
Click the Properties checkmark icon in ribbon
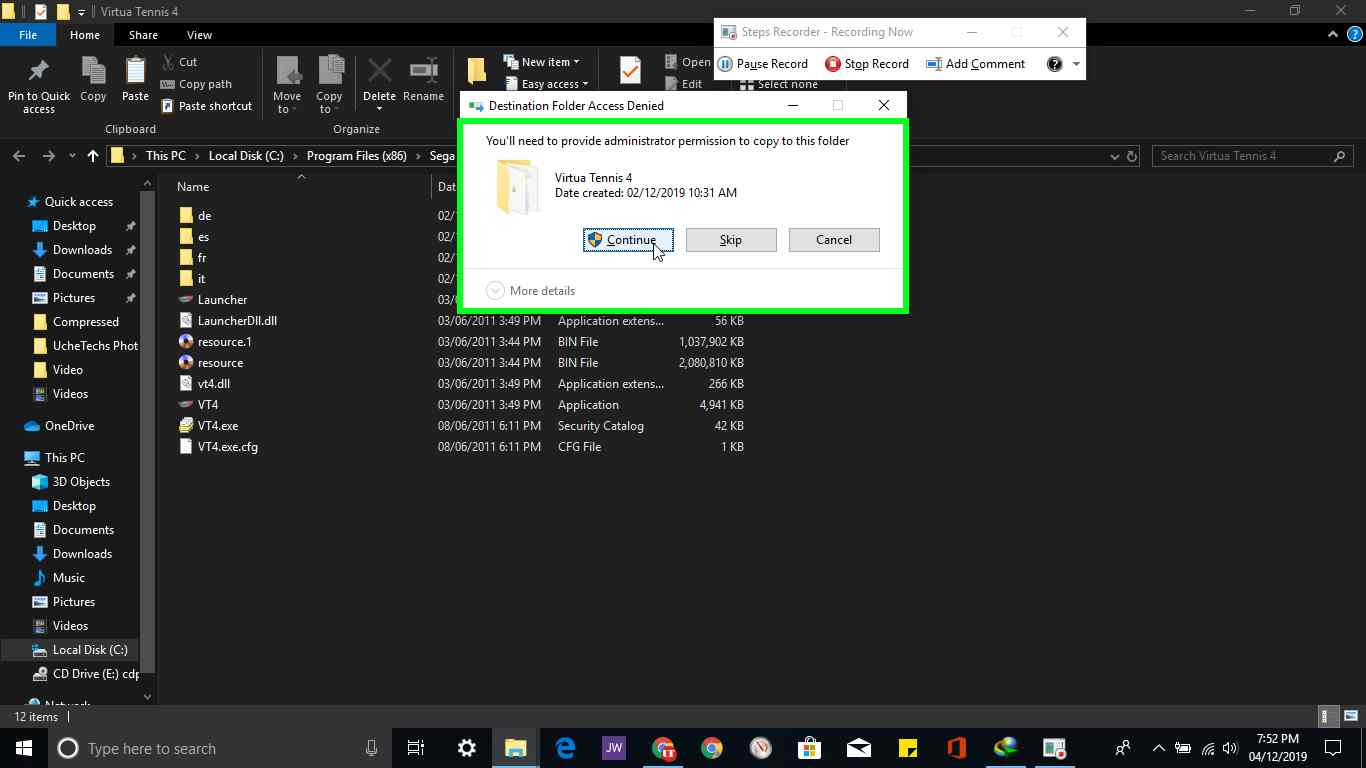[x=630, y=70]
